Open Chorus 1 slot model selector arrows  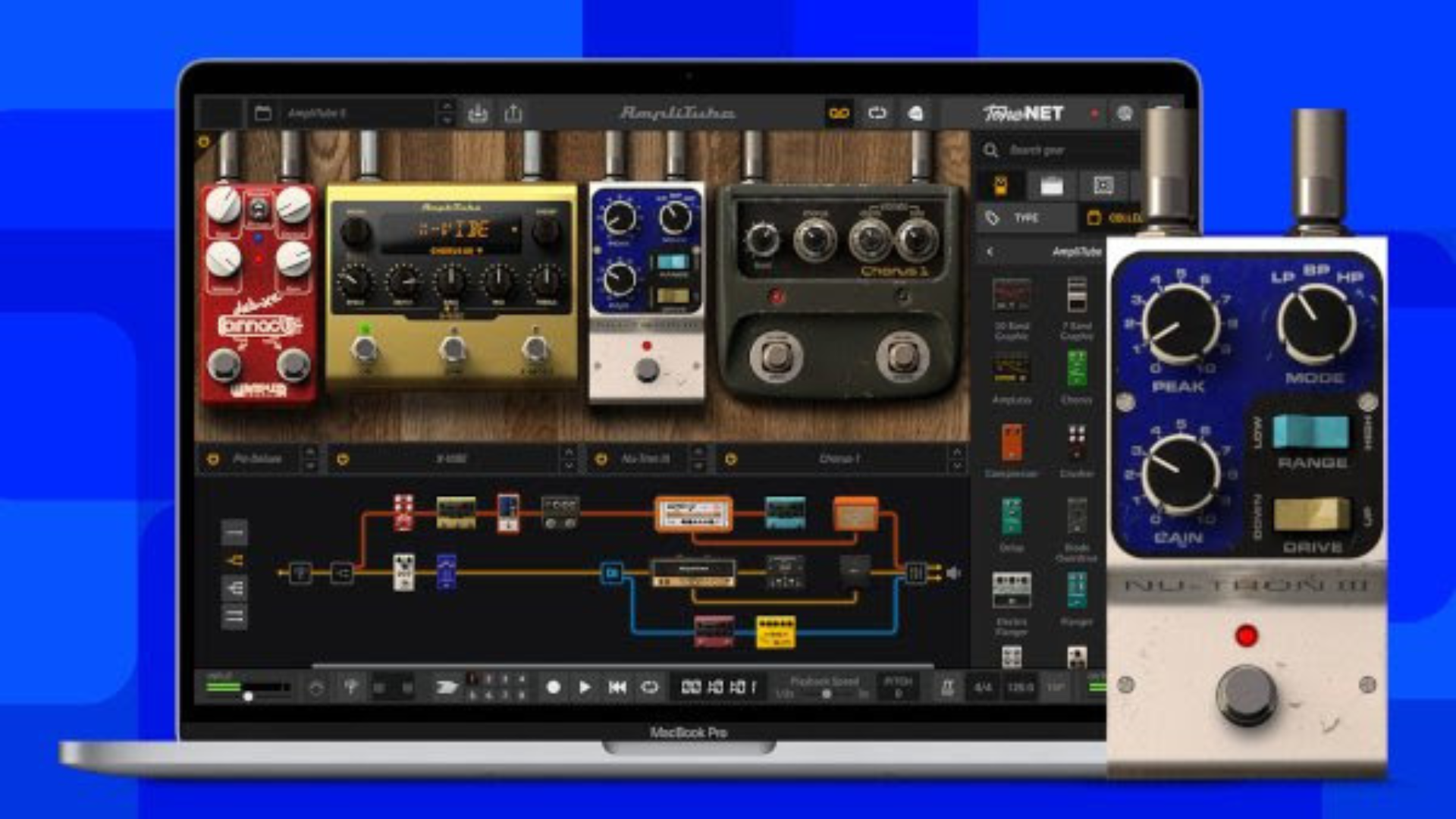[956, 459]
